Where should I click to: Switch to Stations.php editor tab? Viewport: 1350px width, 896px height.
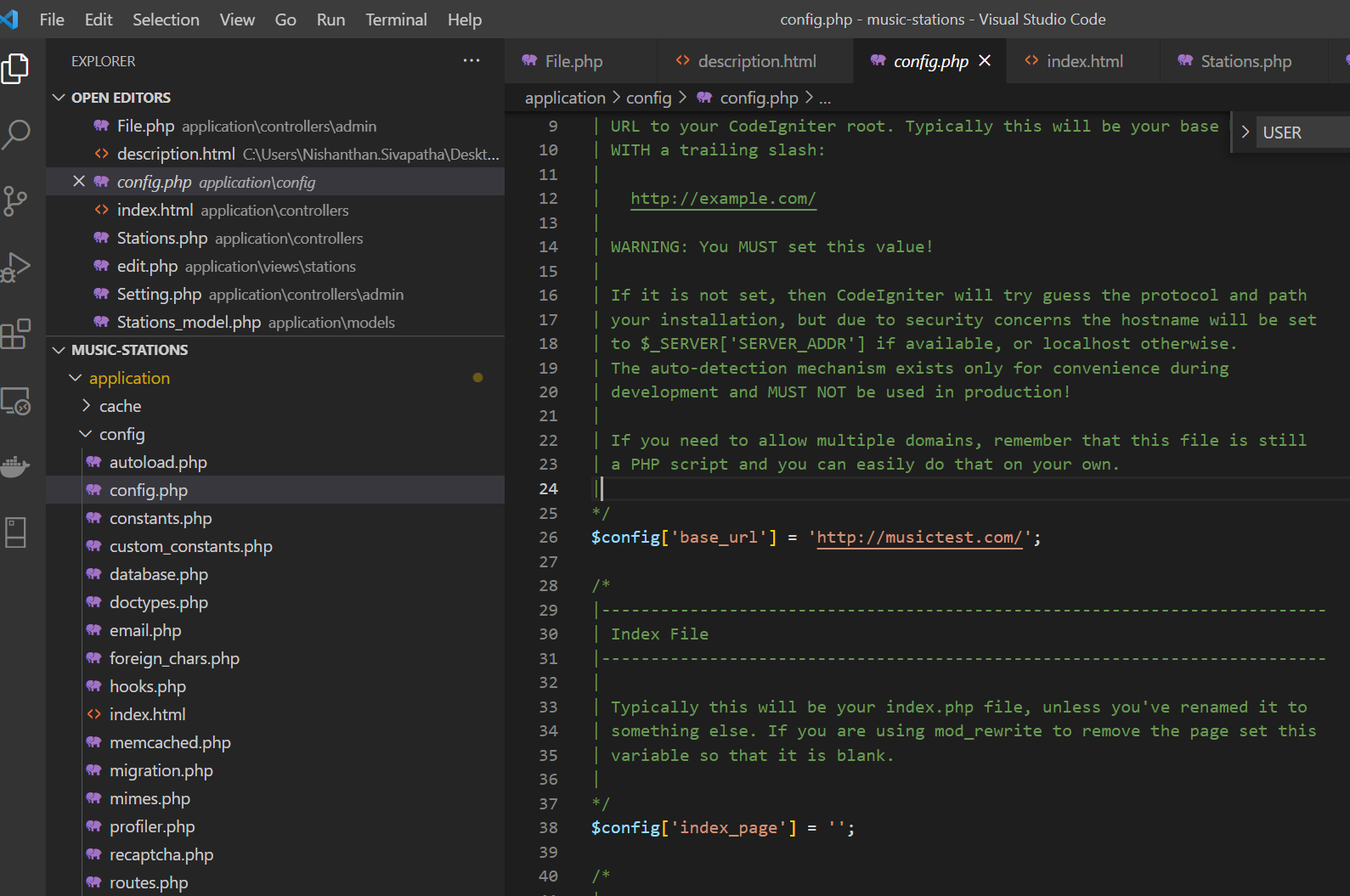click(1244, 60)
